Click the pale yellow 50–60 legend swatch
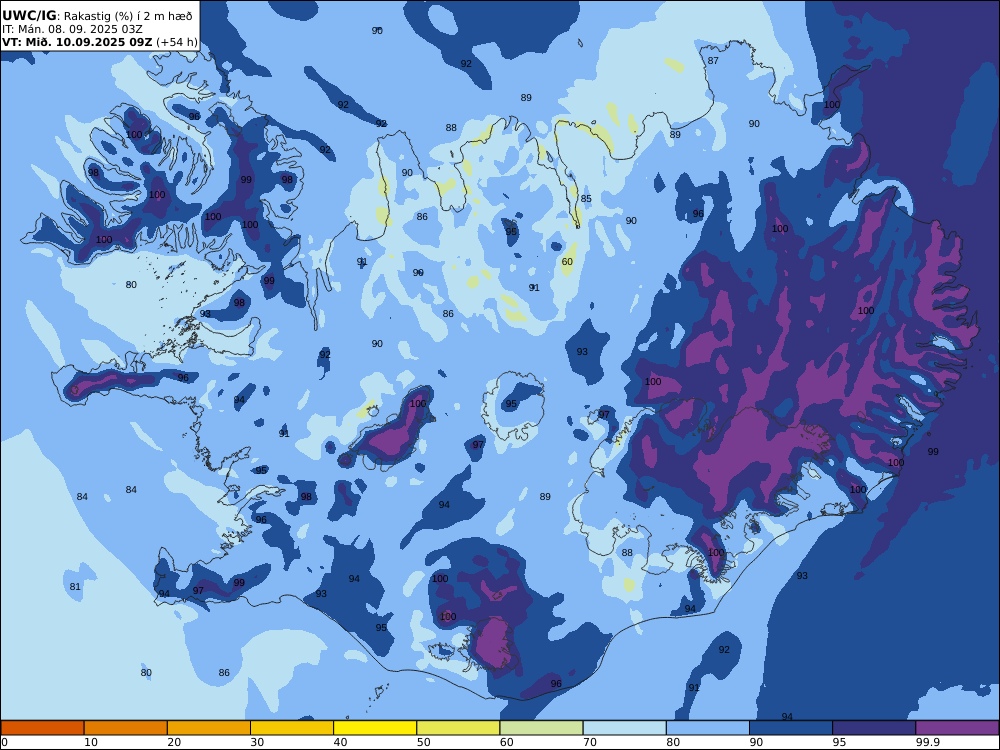Image resolution: width=1000 pixels, height=750 pixels. pyautogui.click(x=458, y=728)
